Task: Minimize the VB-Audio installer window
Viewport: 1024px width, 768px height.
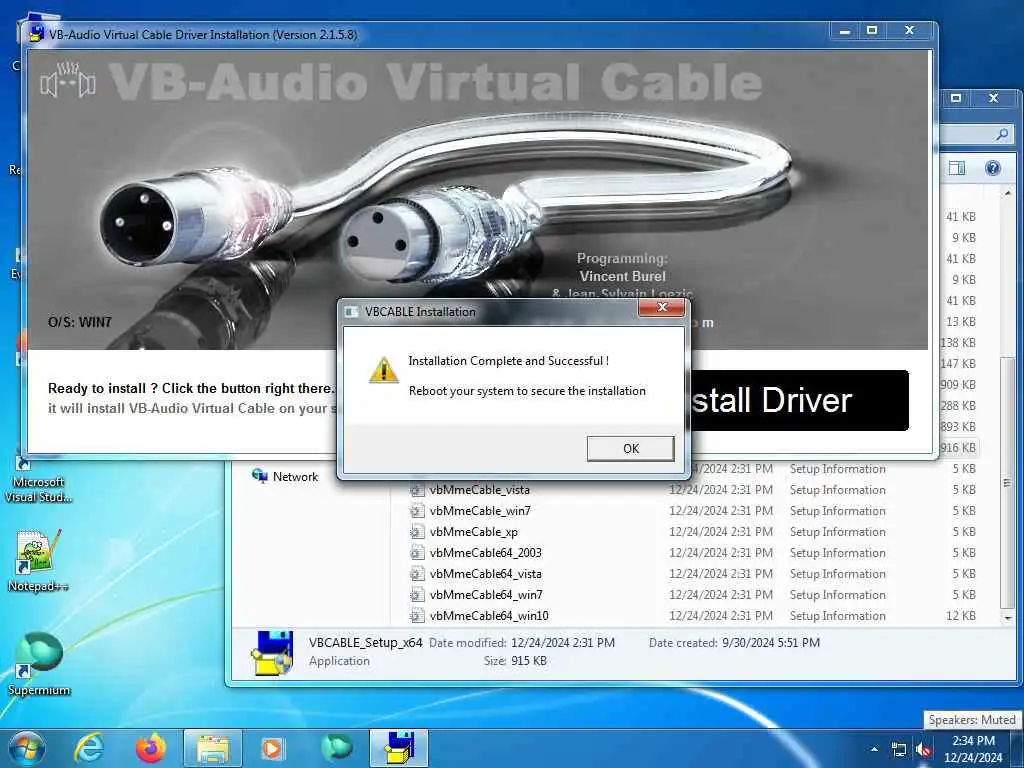Action: point(844,31)
